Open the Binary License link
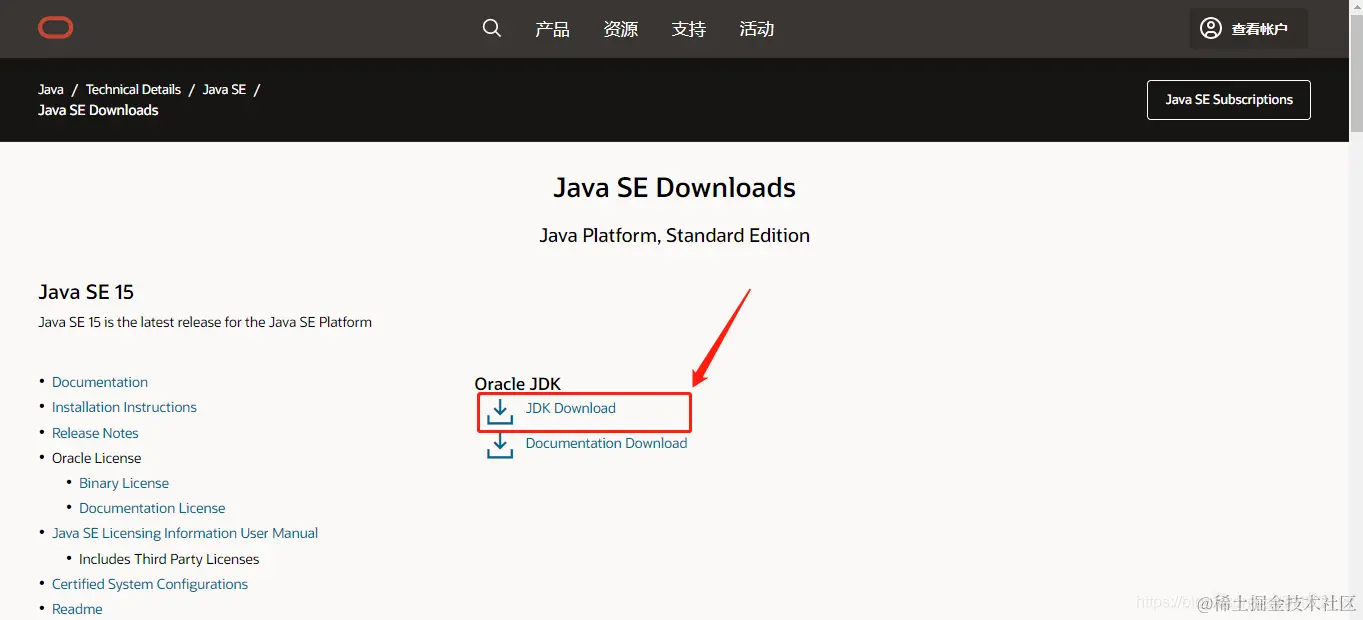The width and height of the screenshot is (1363, 620). click(124, 483)
